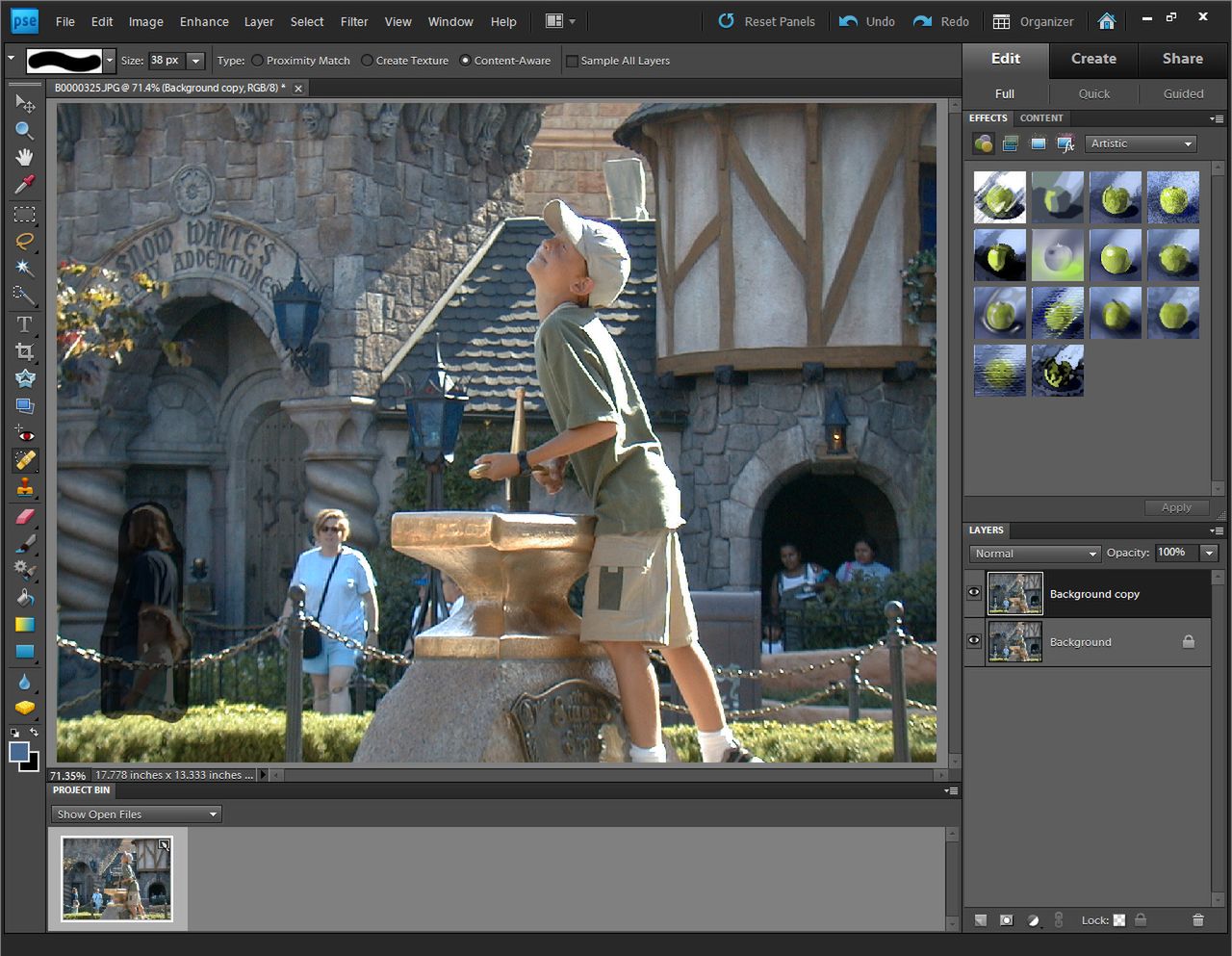Show Filters category in Effects panel
Screen dimensions: 1232x956
983,143
